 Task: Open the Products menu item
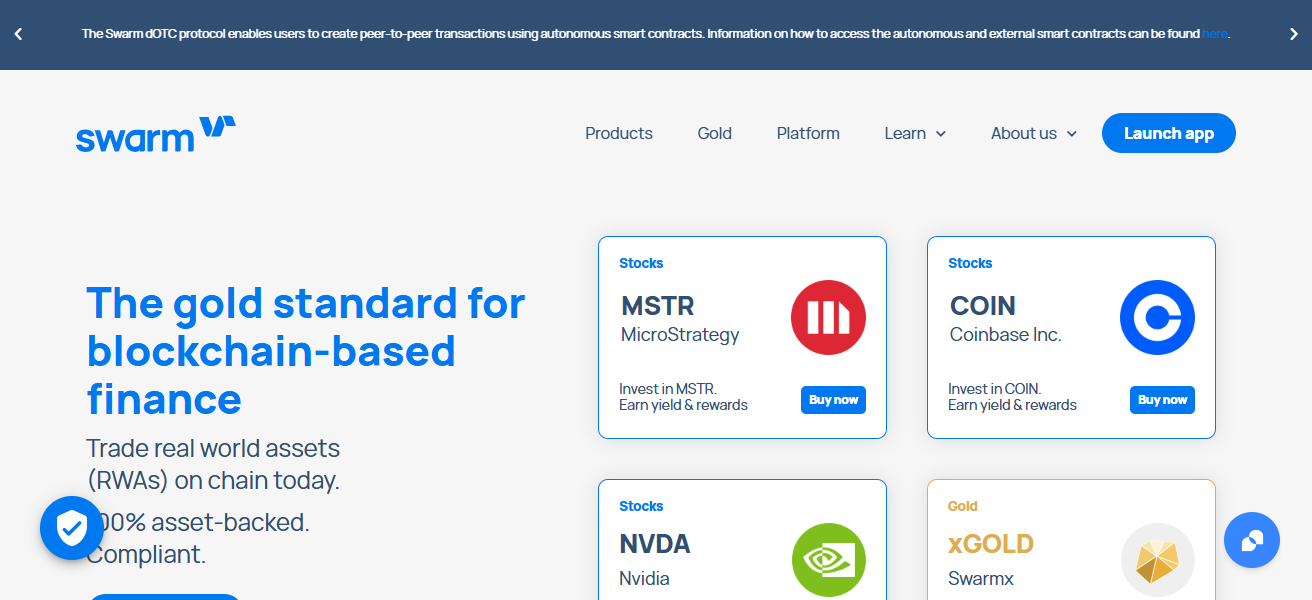pyautogui.click(x=619, y=133)
